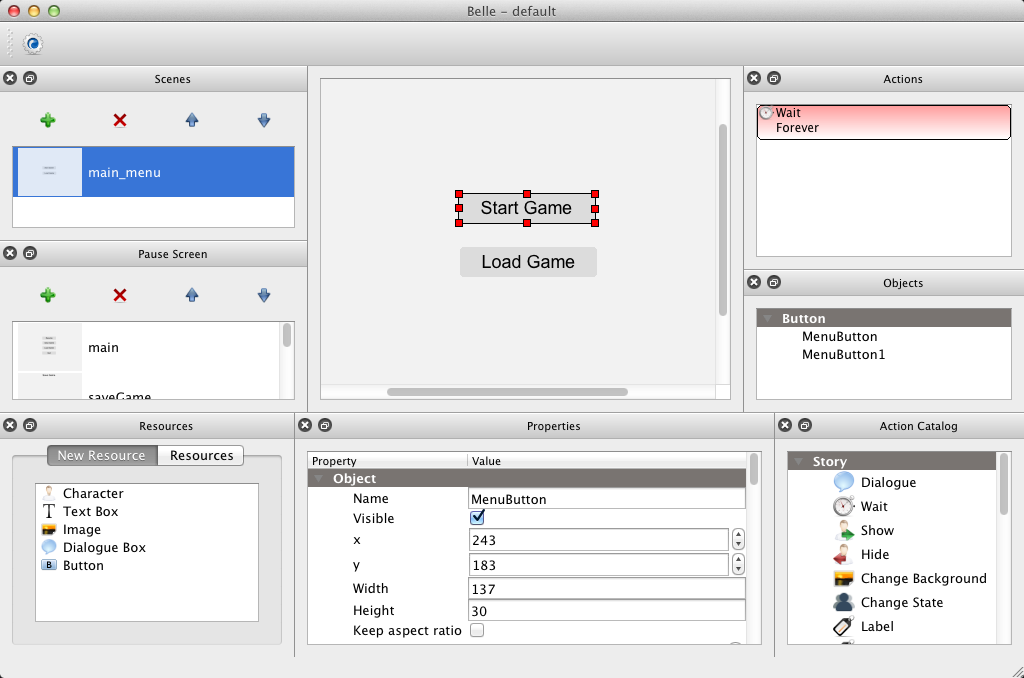This screenshot has width=1024, height=678.
Task: Choose Button resource type
Action: click(72, 566)
